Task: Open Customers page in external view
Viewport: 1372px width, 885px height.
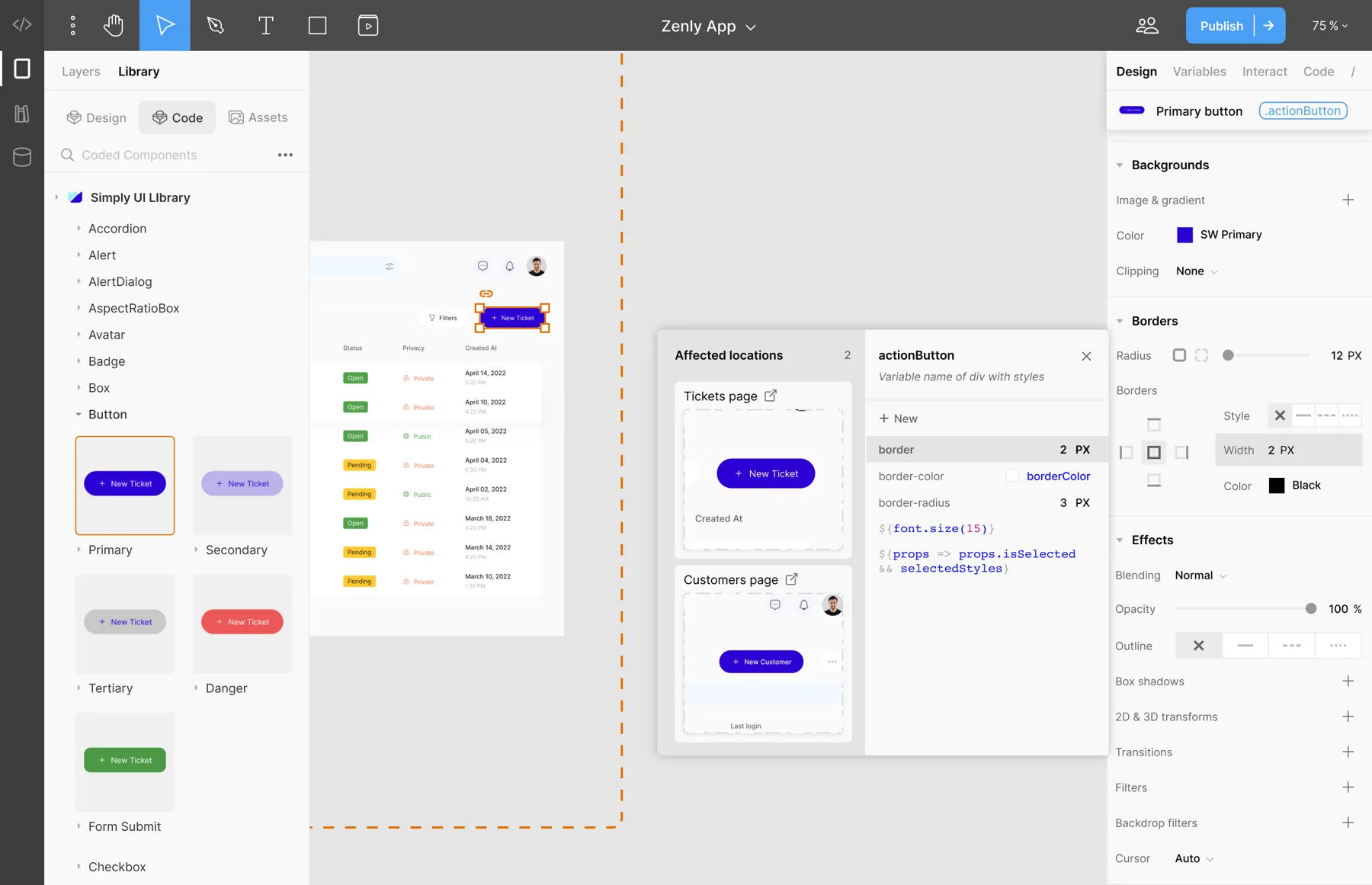Action: tap(791, 579)
